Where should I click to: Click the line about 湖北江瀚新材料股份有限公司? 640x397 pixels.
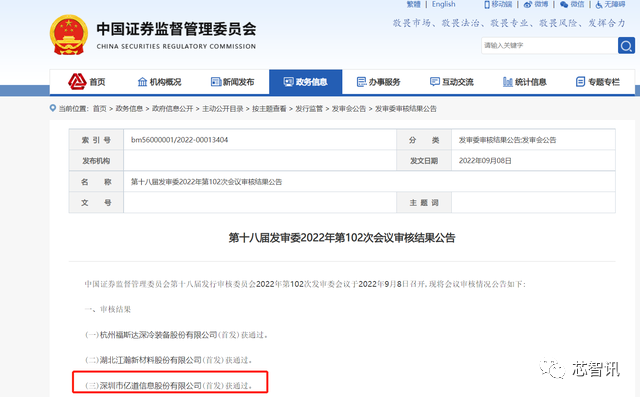[x=169, y=360]
